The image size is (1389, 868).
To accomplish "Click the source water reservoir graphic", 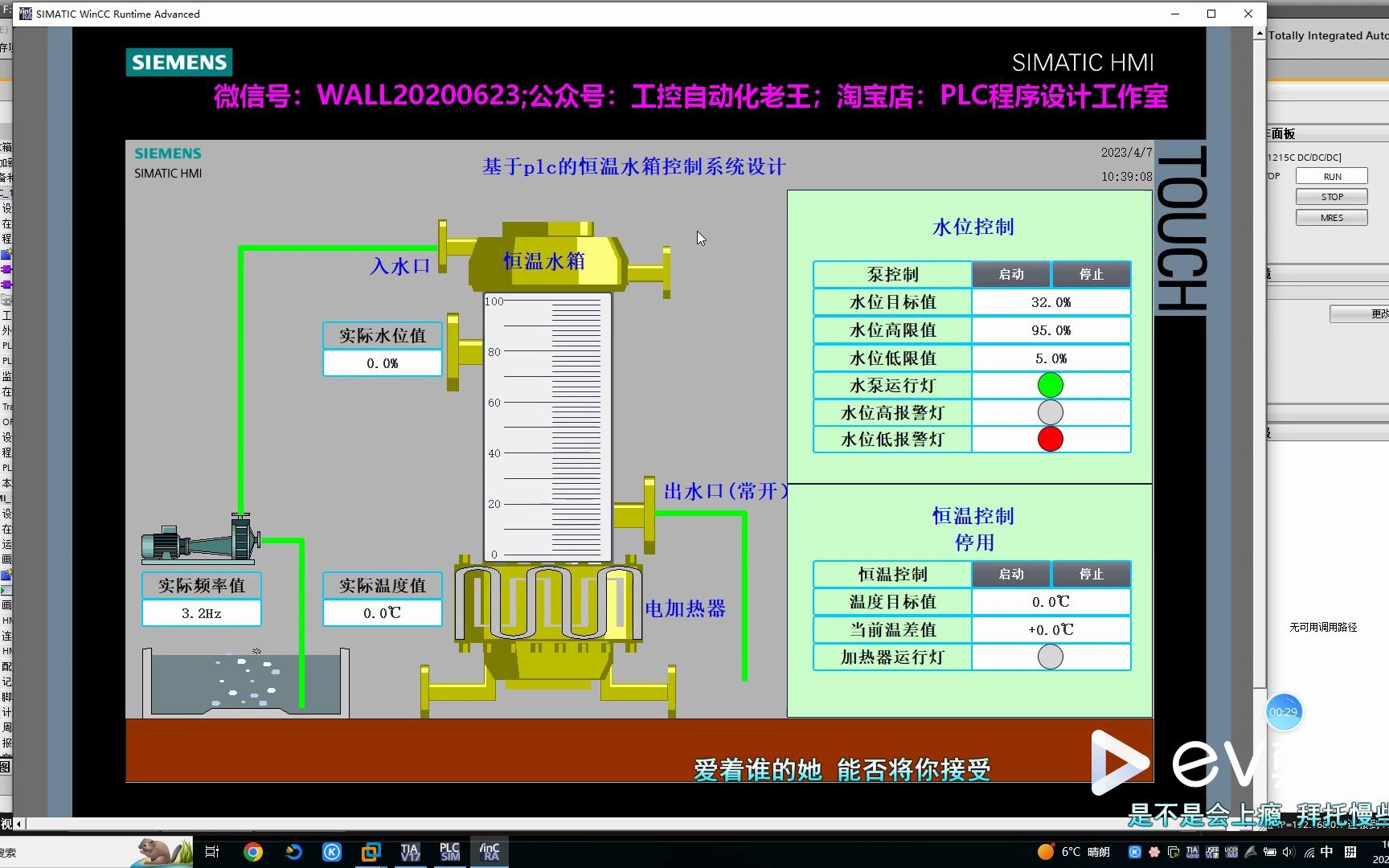I will tap(246, 682).
